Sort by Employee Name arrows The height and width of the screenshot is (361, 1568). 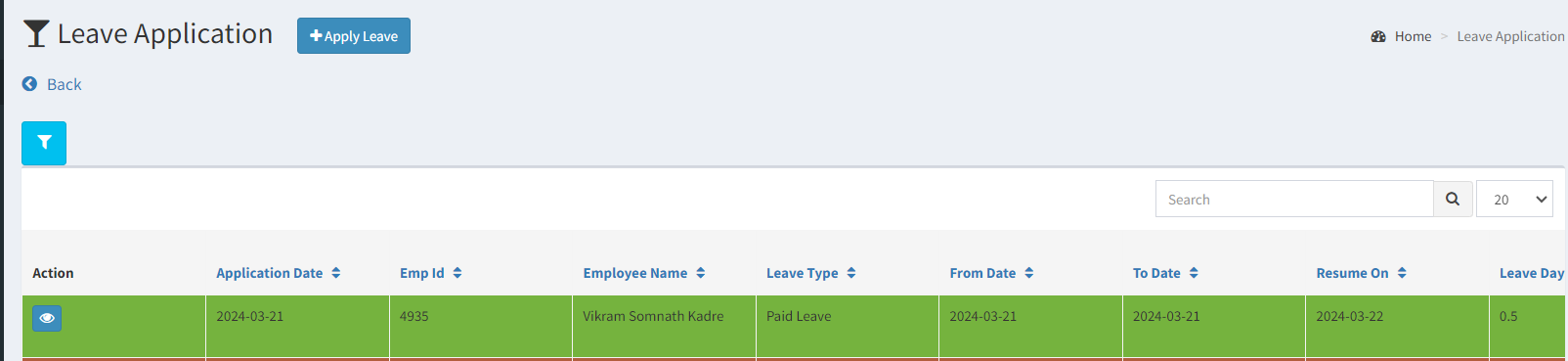click(701, 273)
